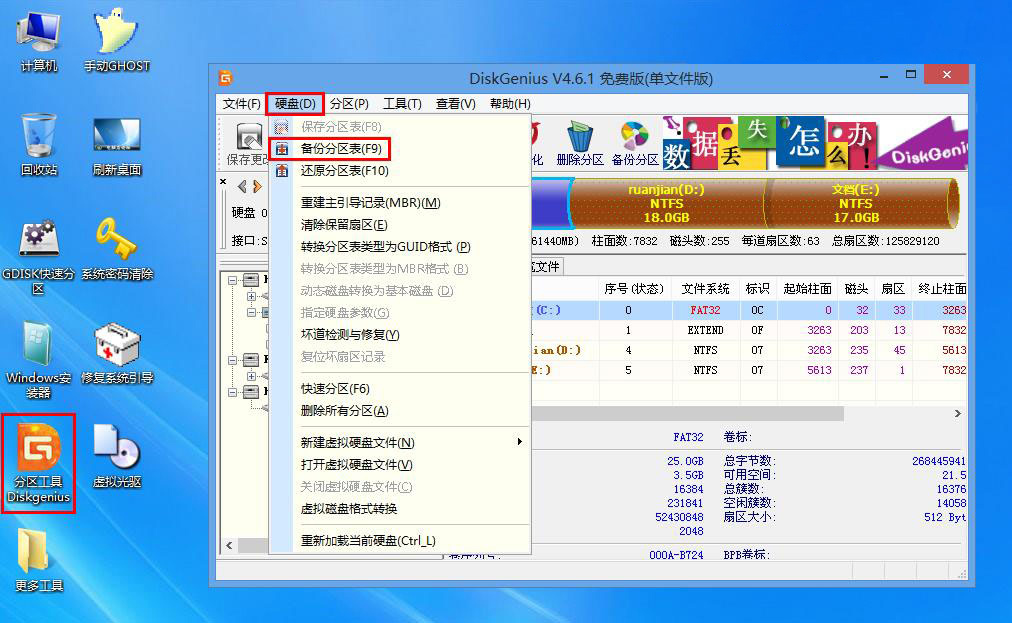Screen dimensions: 1012x623
Task: Open 虚拟光驱 desktop icon
Action: pos(117,456)
